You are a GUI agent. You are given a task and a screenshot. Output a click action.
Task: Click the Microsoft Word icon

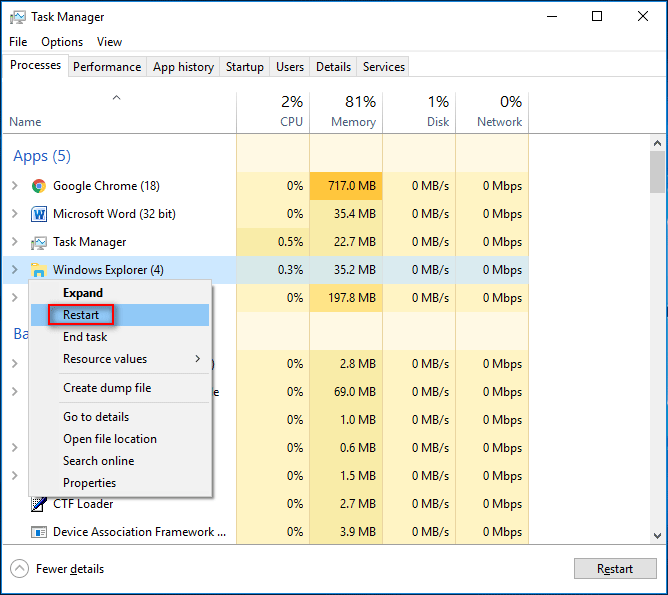(39, 214)
